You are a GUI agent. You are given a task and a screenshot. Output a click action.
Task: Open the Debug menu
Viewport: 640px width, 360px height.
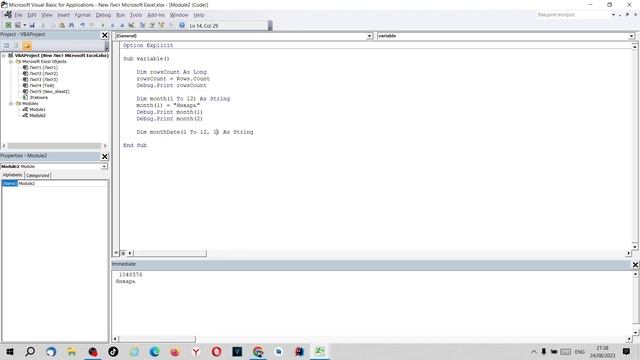point(103,15)
